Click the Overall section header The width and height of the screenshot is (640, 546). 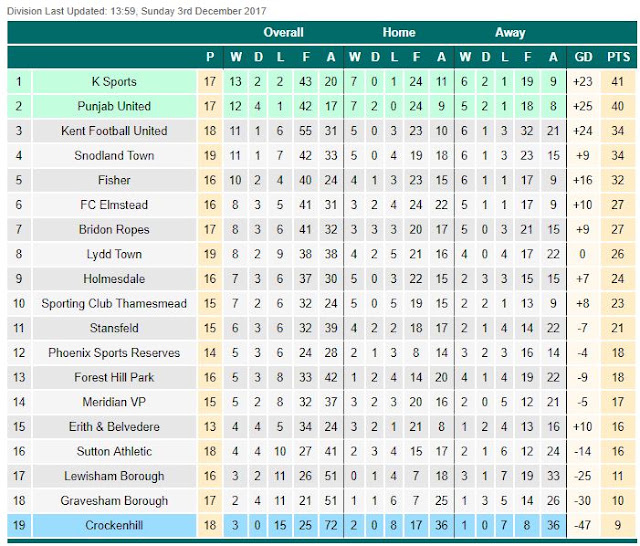(283, 32)
